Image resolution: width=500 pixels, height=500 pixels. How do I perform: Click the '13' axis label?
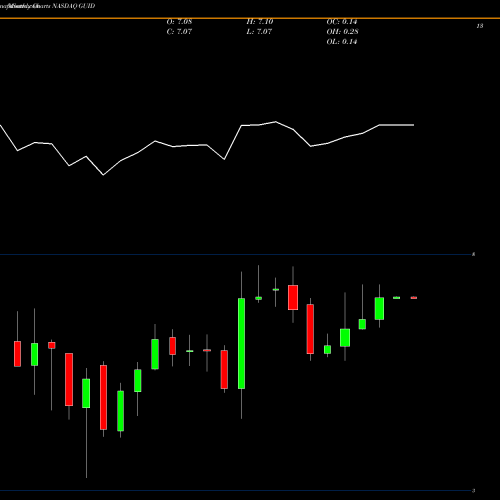480,26
